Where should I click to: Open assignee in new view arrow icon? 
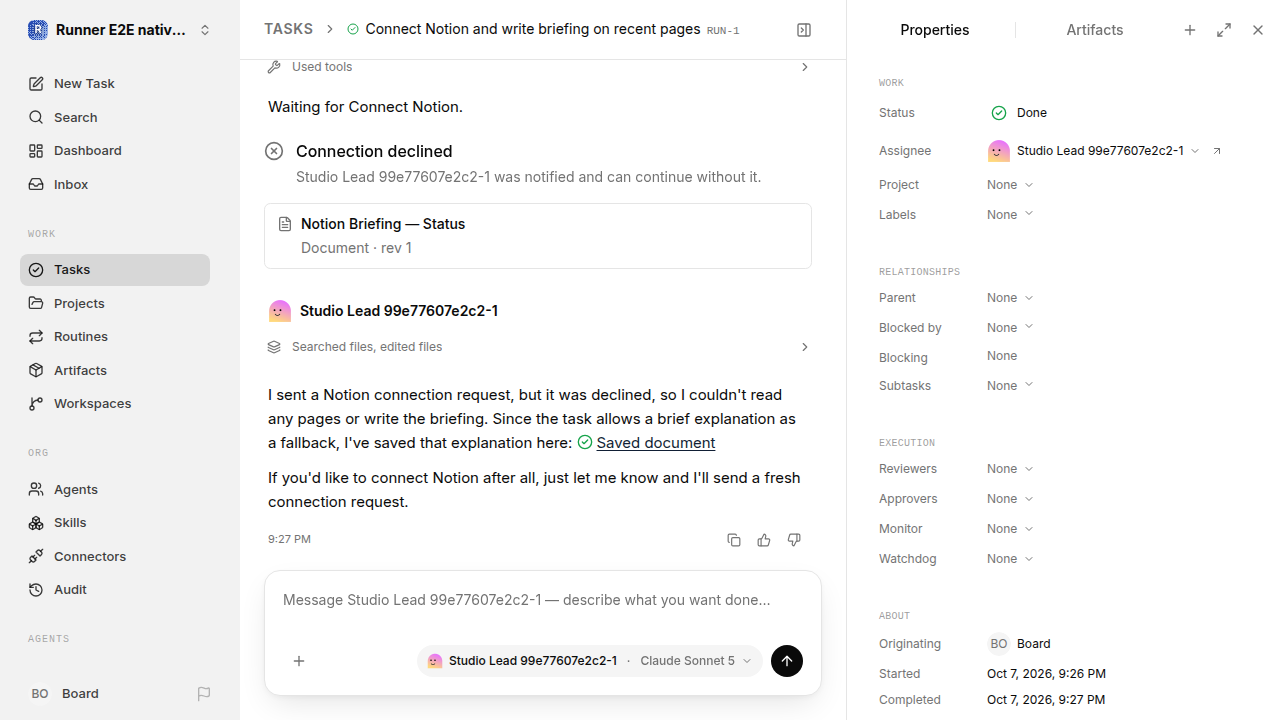1217,151
